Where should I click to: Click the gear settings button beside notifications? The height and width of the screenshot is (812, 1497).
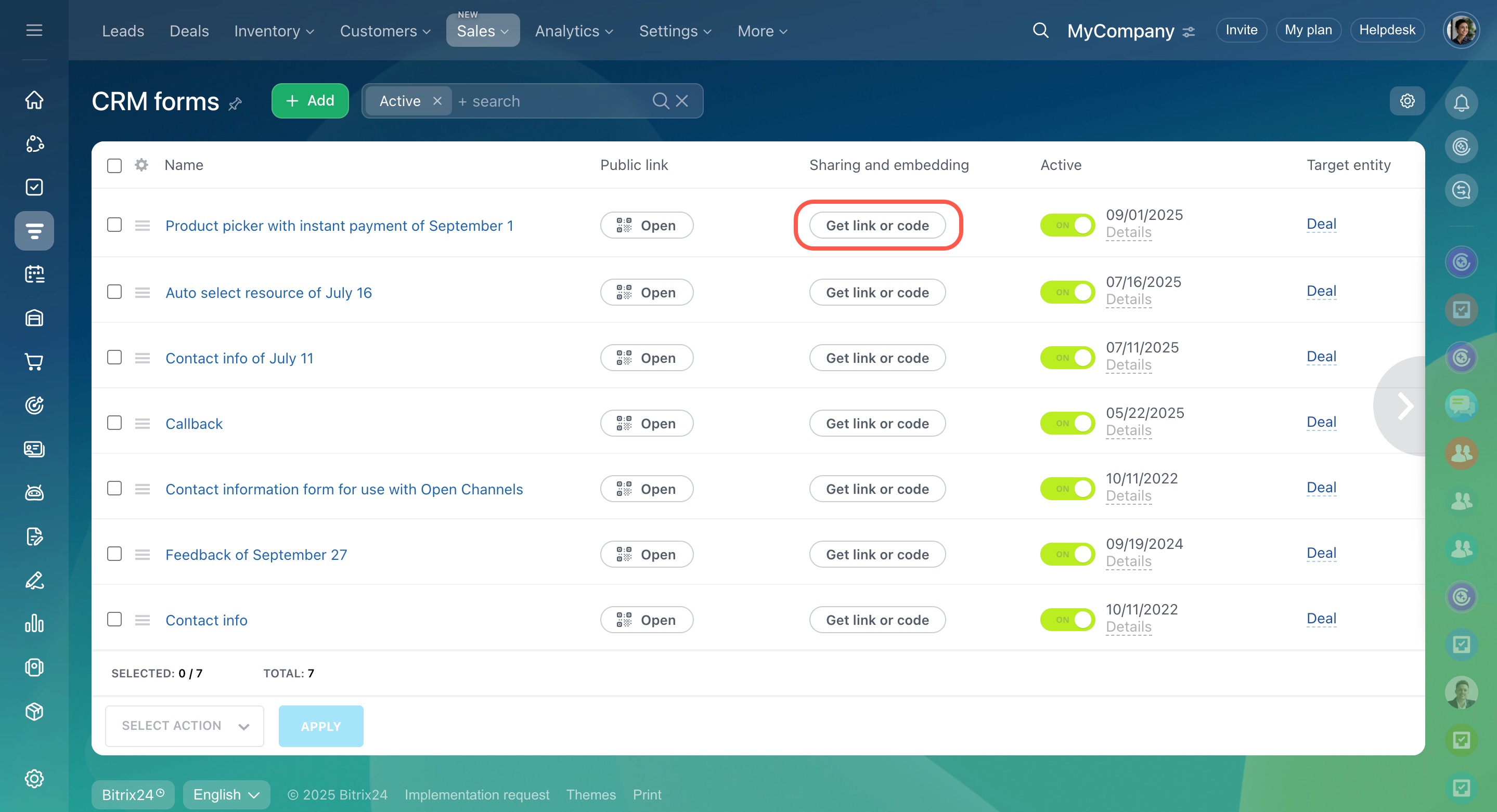(1407, 101)
